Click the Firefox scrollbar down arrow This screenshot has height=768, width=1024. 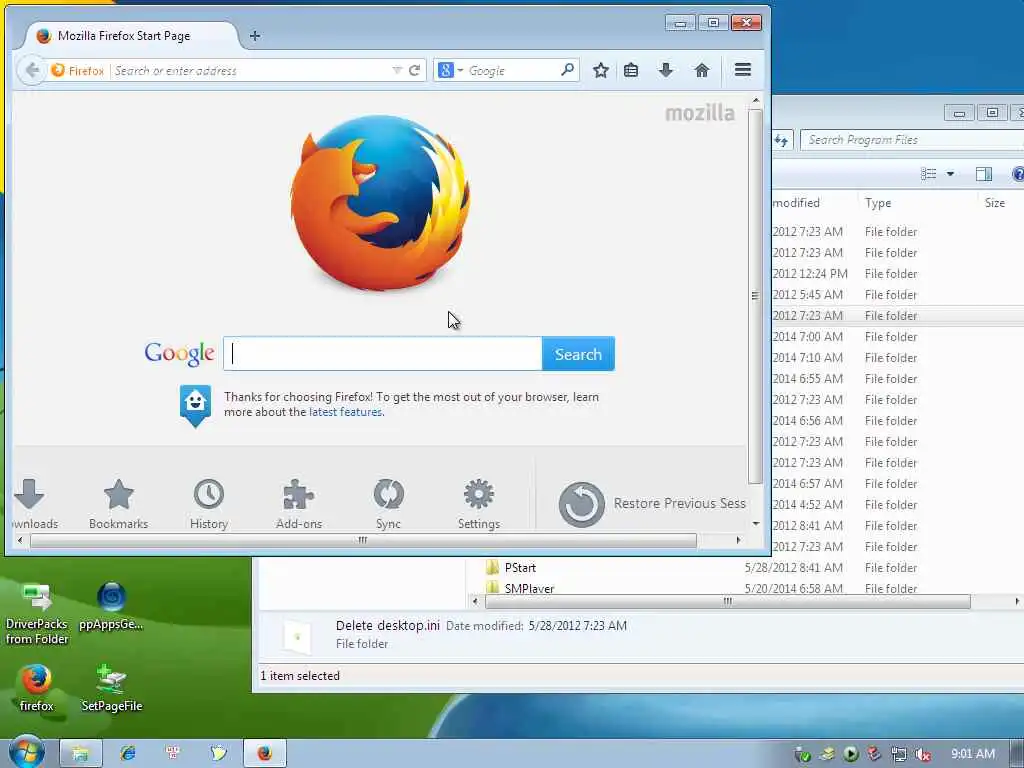[756, 524]
